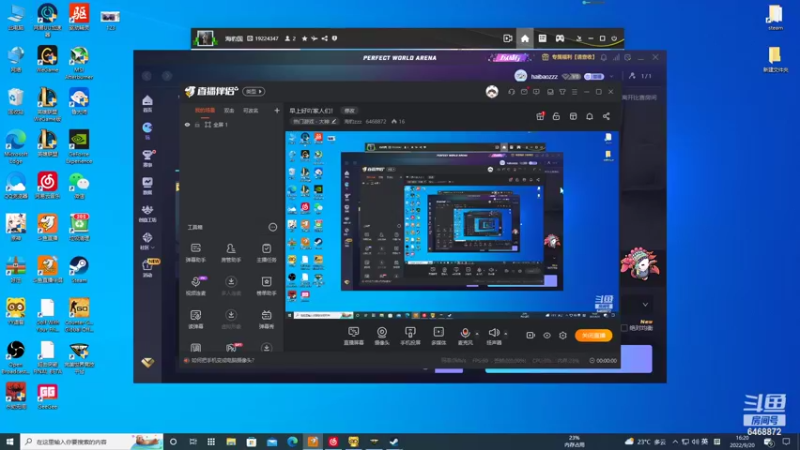Click the microphone icon
This screenshot has height=450, width=800.
[x=465, y=333]
